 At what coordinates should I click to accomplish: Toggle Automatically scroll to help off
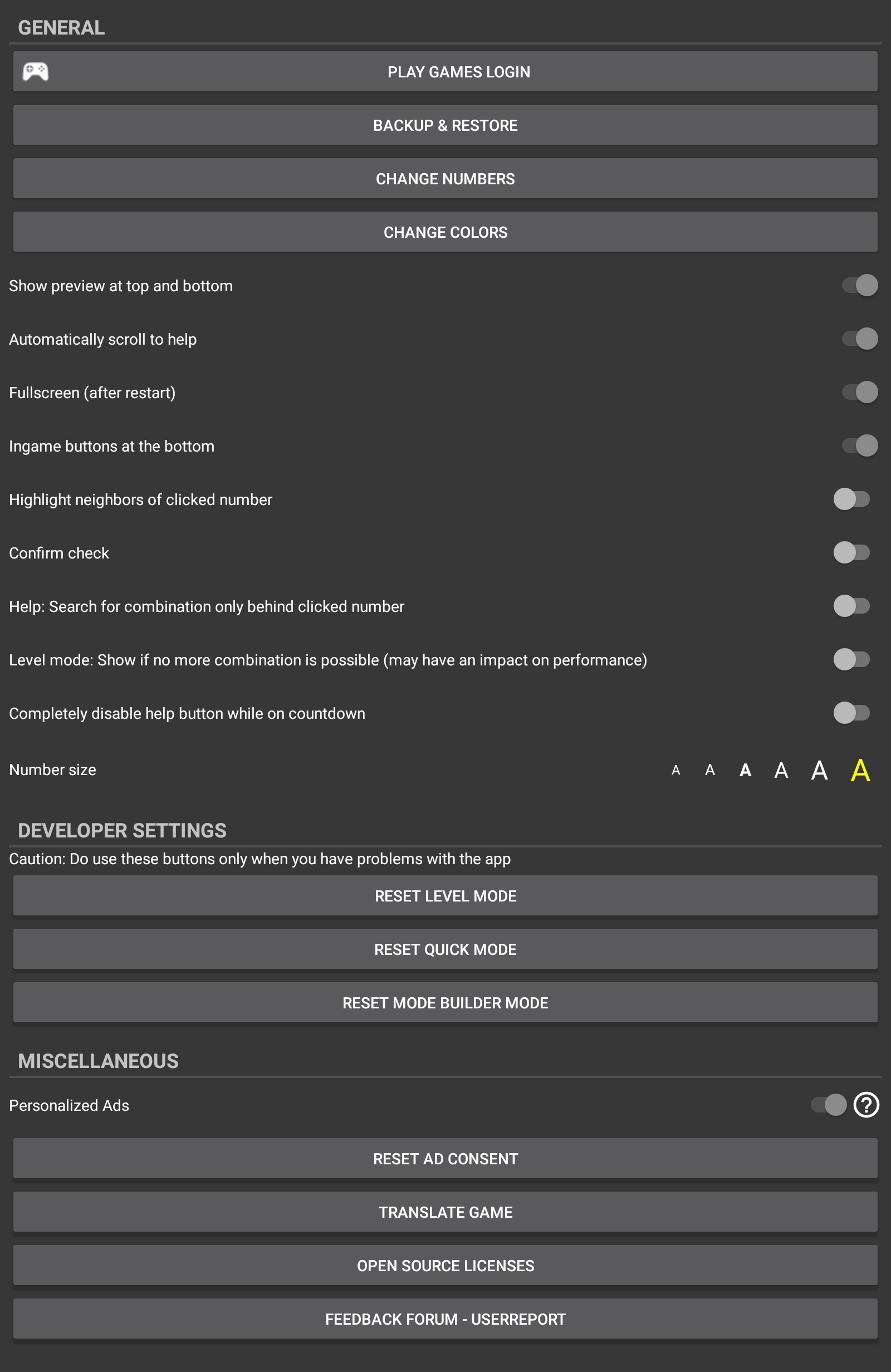[859, 339]
